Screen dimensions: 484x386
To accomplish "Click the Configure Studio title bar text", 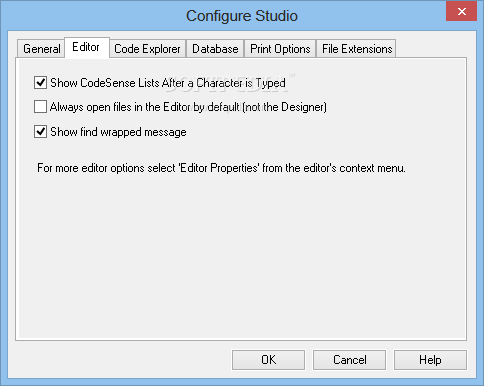I will click(x=242, y=16).
